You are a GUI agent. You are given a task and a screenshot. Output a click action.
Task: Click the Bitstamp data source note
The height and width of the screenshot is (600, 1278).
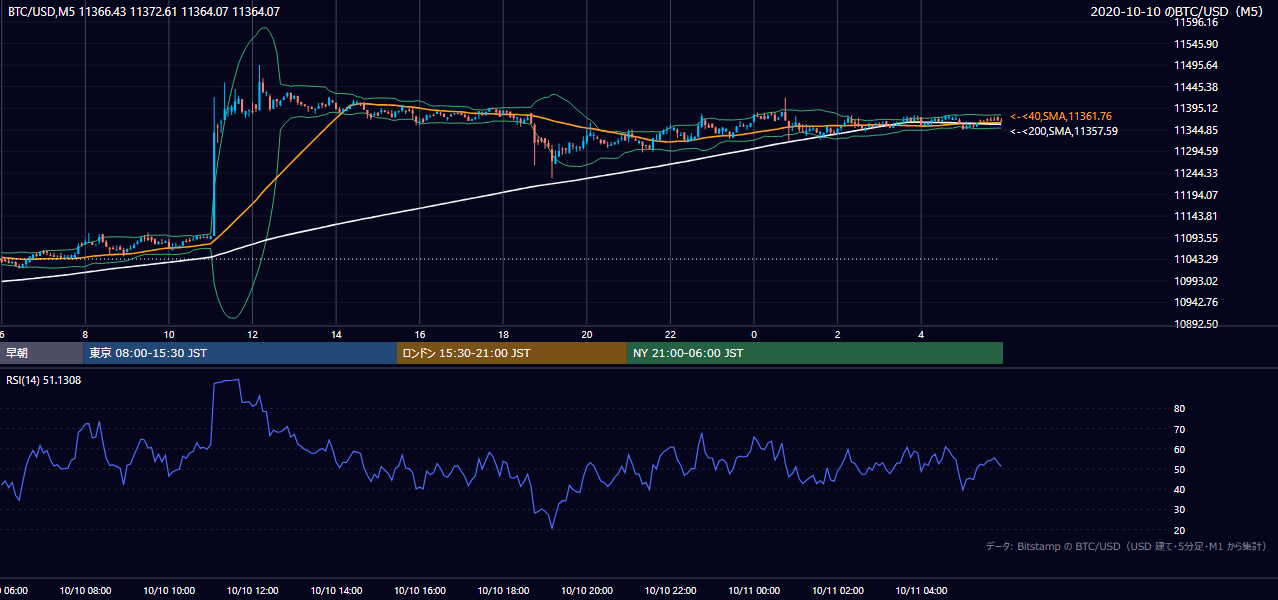1126,546
